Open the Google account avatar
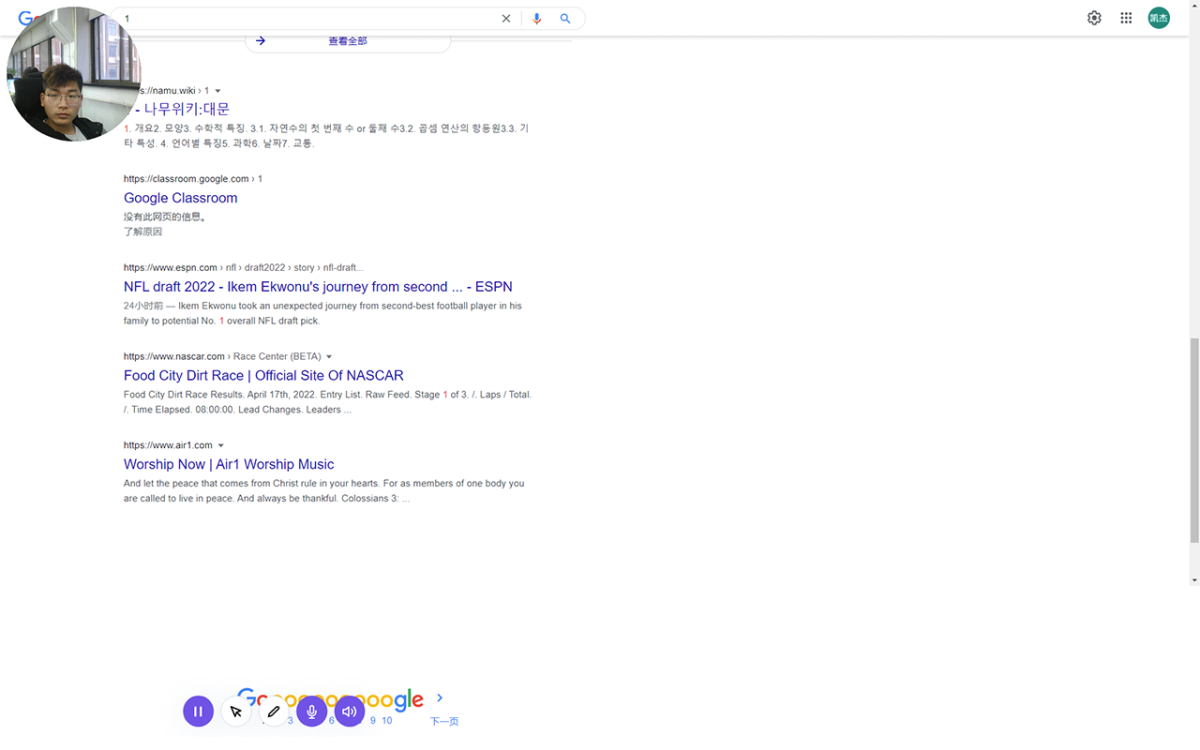Screen dimensions: 1200x750 [1158, 18]
